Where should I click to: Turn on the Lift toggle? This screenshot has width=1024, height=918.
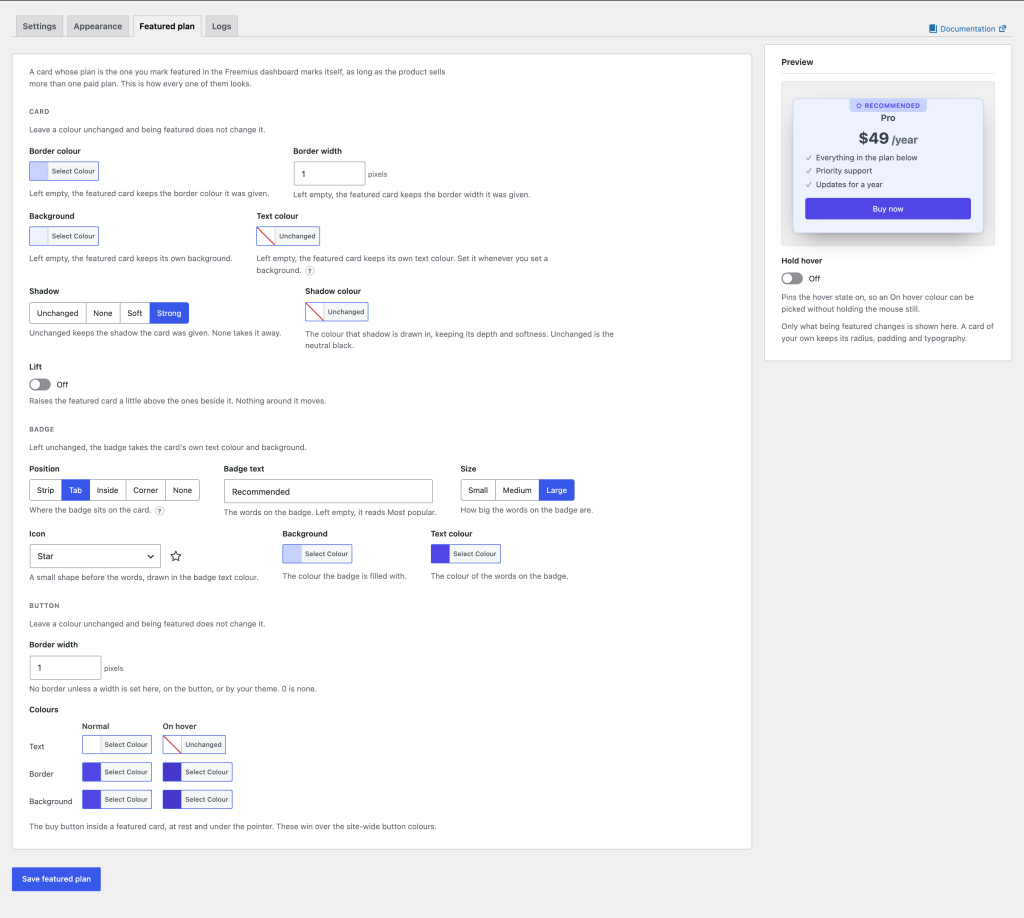coord(40,385)
